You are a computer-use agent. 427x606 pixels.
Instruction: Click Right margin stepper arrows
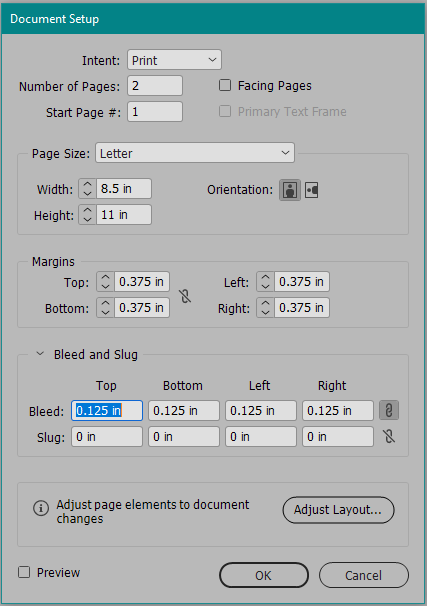265,308
